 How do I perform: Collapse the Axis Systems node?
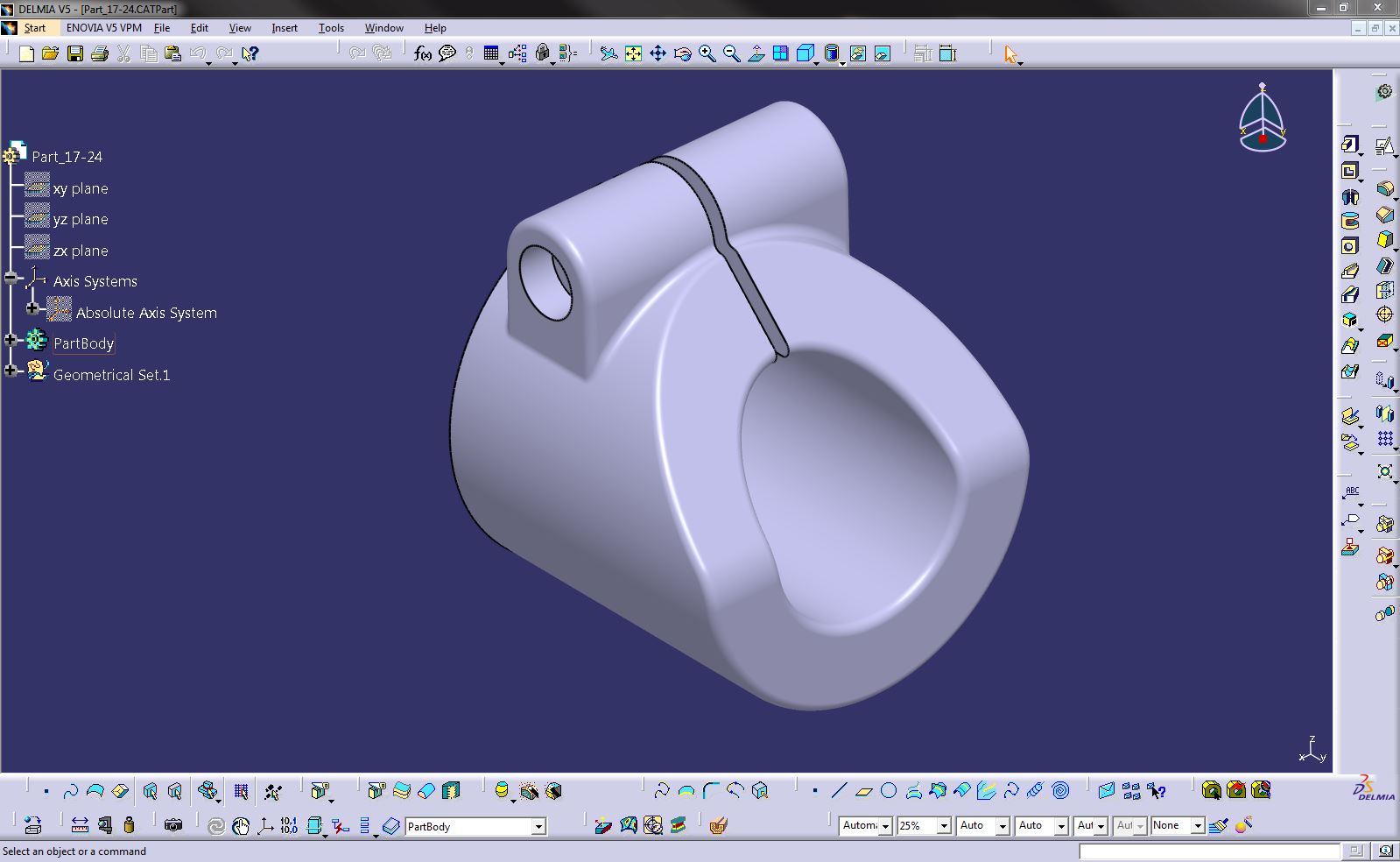tap(11, 278)
